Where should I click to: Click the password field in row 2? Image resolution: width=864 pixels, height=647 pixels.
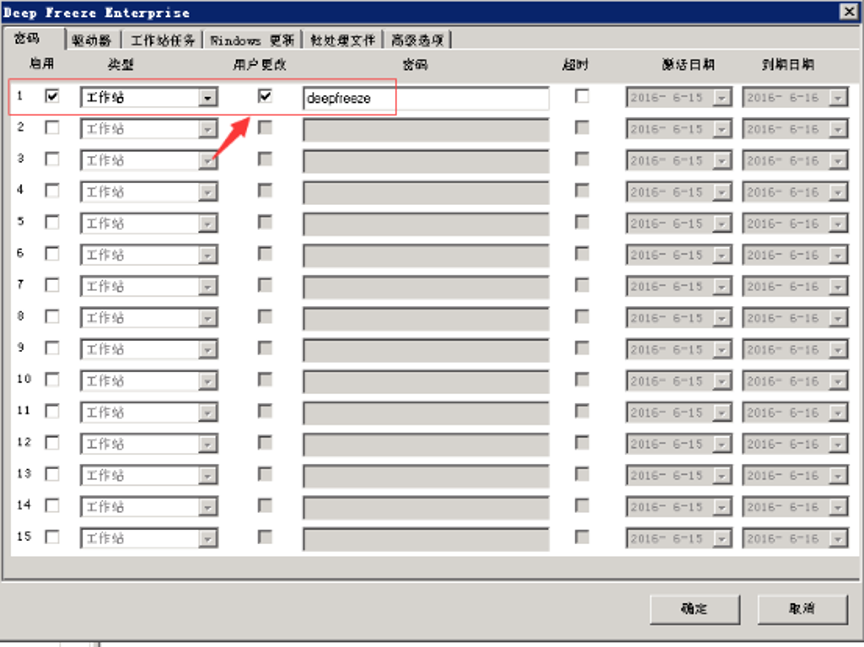[425, 130]
